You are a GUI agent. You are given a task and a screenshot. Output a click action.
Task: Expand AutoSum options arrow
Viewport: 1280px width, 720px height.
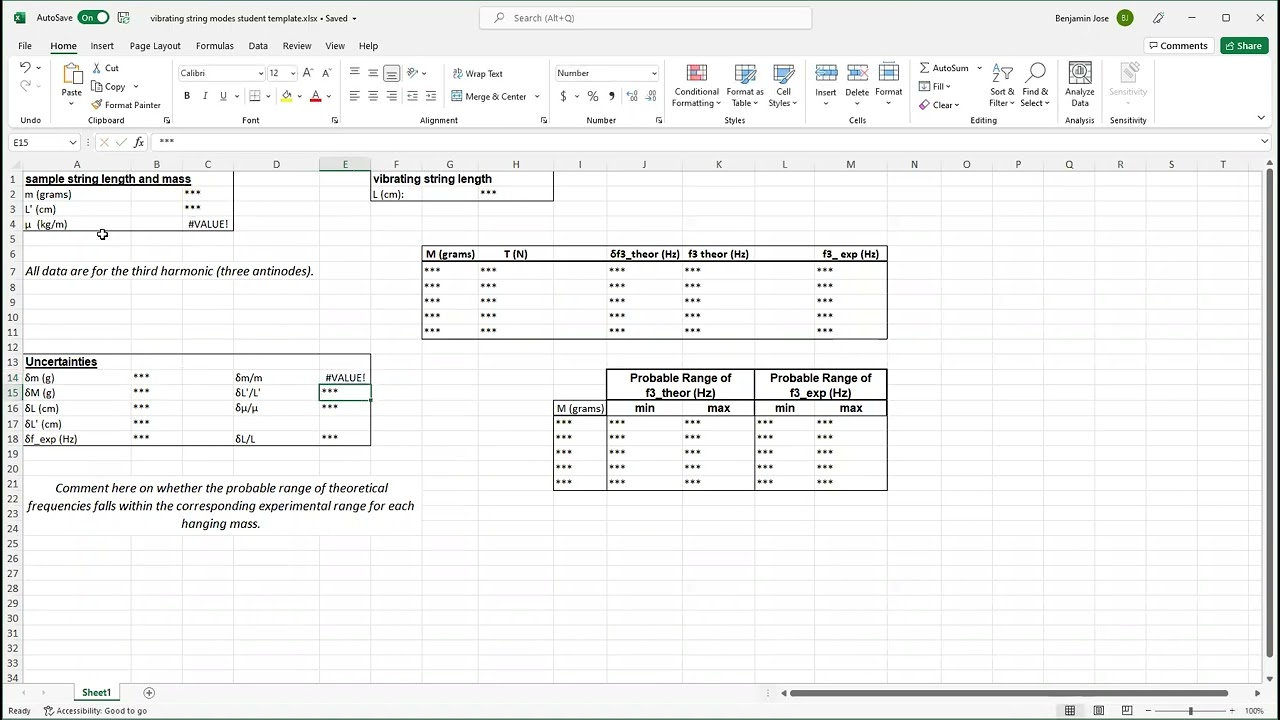click(979, 68)
